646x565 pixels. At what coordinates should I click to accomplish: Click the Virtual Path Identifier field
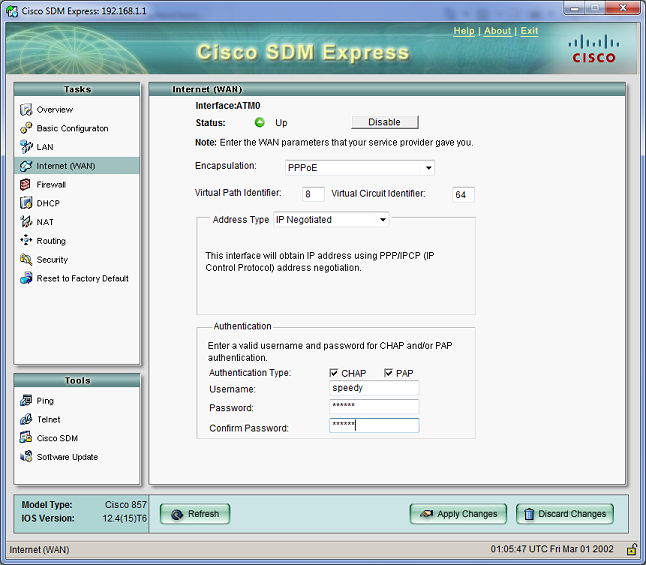pyautogui.click(x=313, y=194)
